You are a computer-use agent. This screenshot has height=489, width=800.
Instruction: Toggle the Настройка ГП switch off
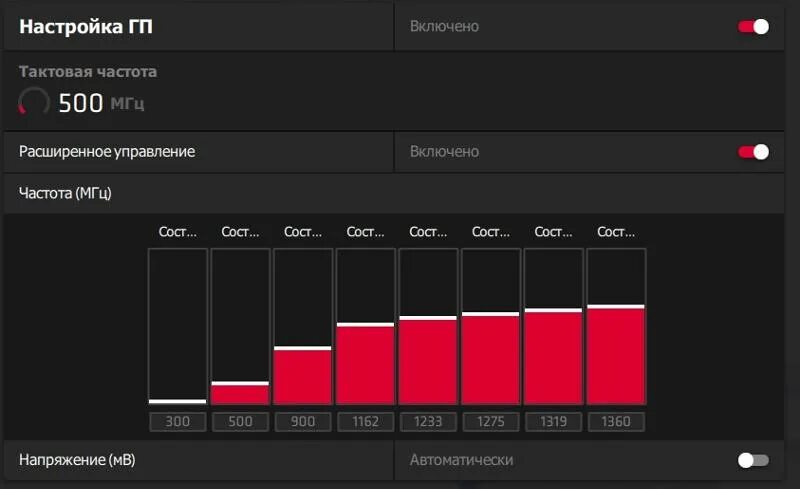point(753,27)
